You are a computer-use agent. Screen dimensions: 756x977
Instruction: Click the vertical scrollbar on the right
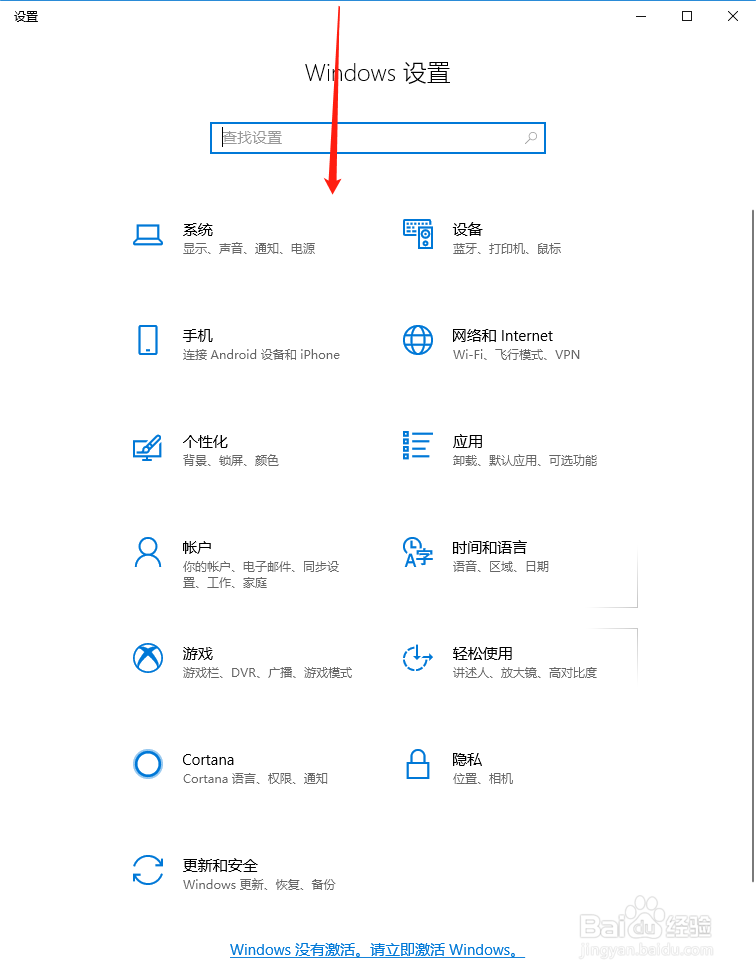point(753,545)
